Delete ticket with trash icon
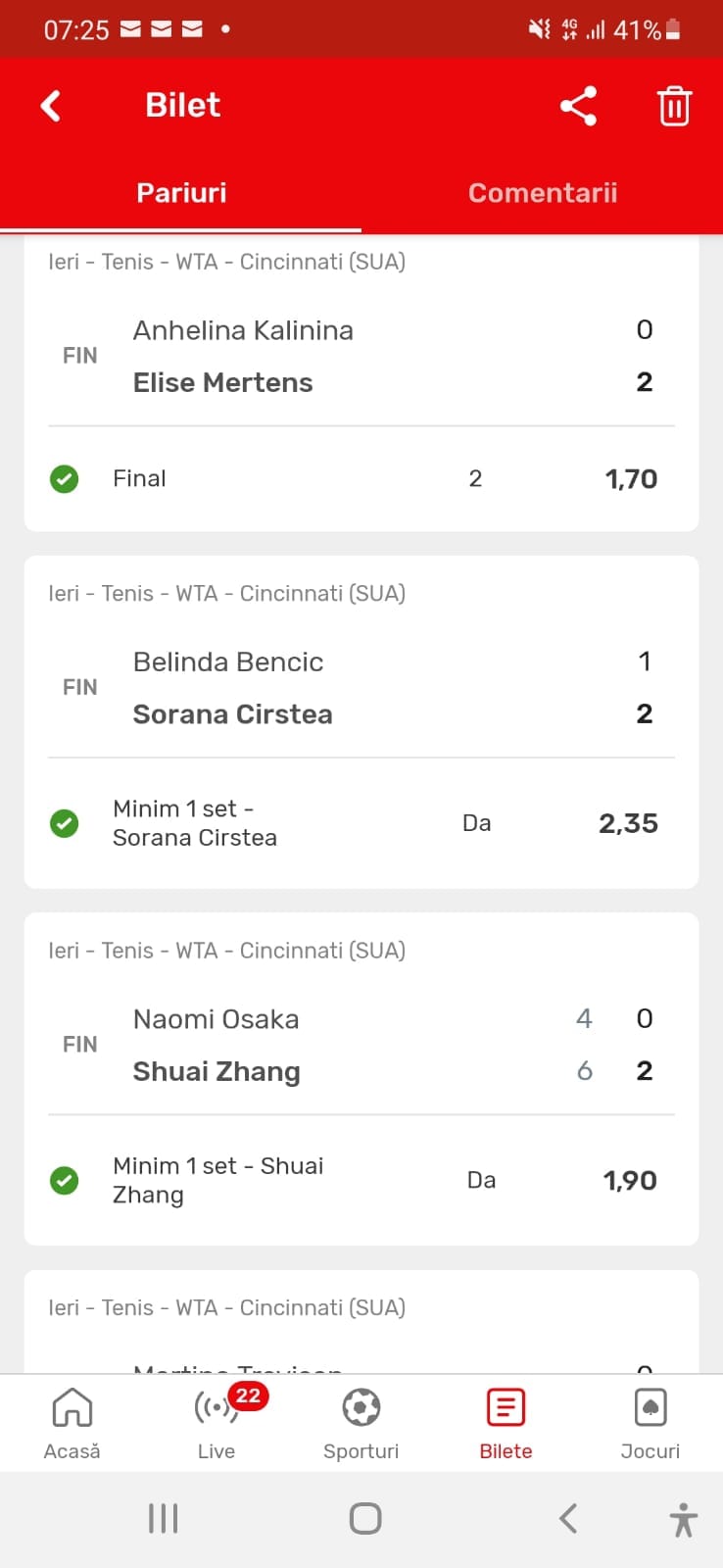This screenshot has width=723, height=1568. click(x=674, y=106)
